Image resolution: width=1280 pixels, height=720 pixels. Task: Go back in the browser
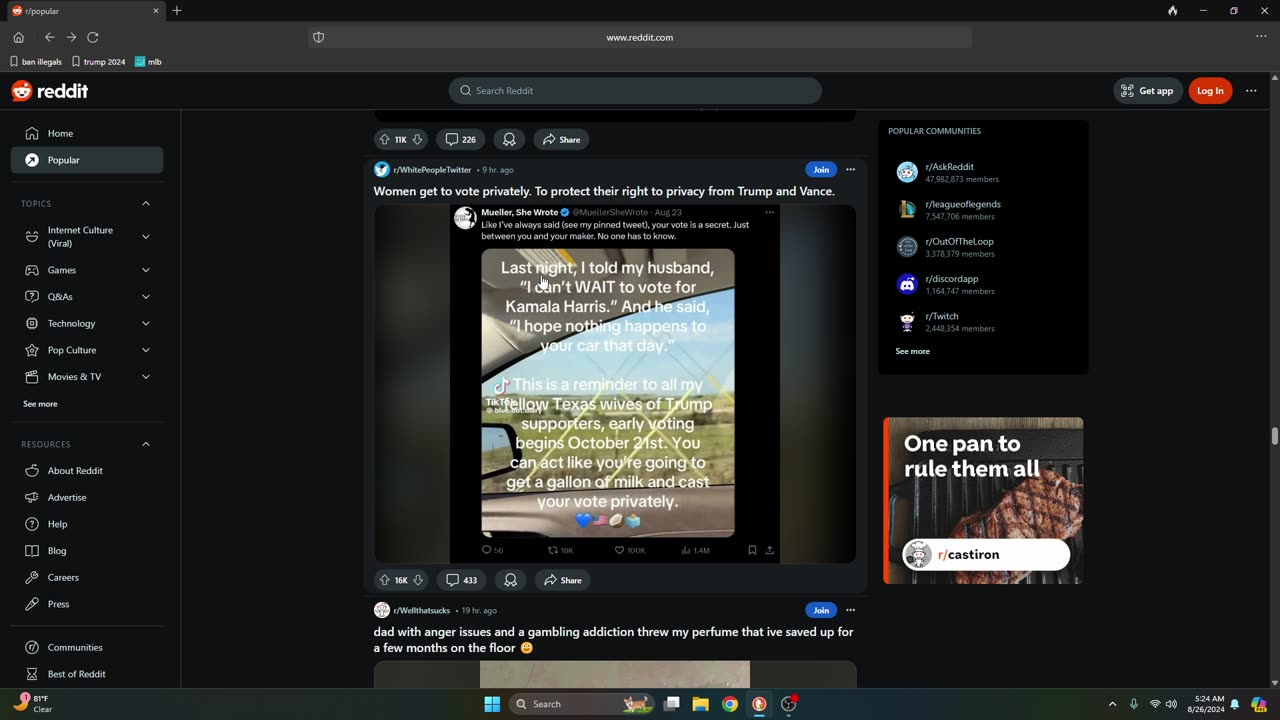(49, 37)
